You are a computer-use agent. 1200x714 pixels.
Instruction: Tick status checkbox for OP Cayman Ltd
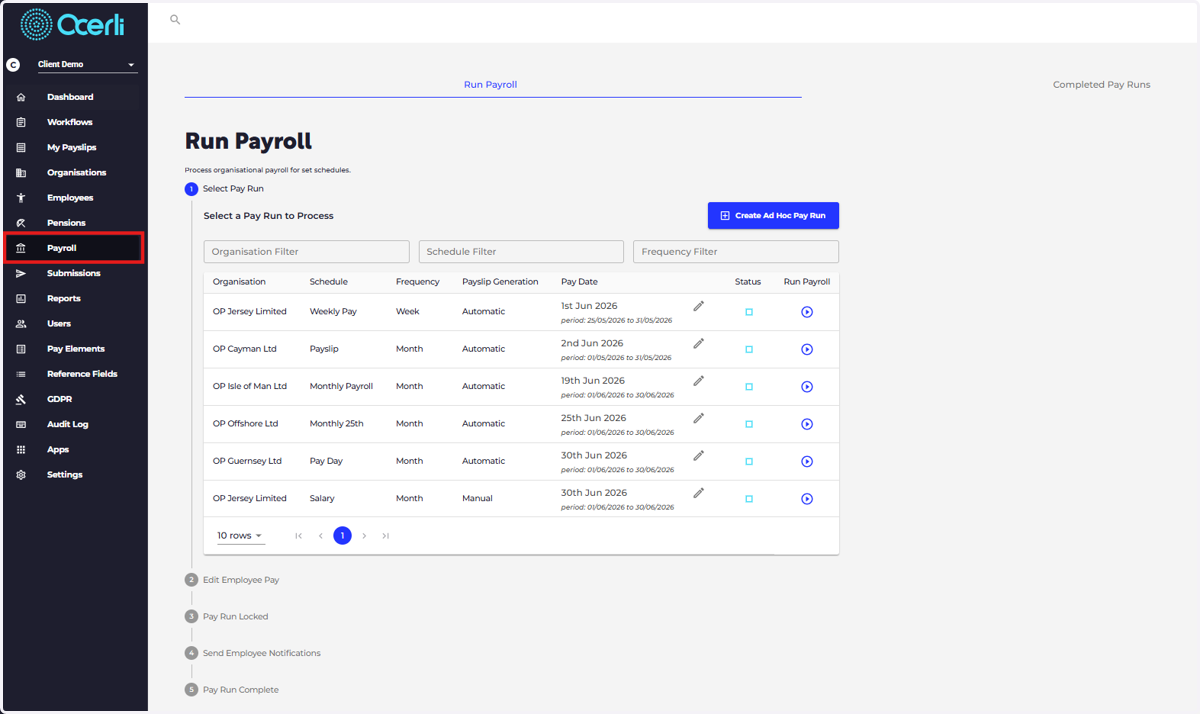(x=749, y=349)
